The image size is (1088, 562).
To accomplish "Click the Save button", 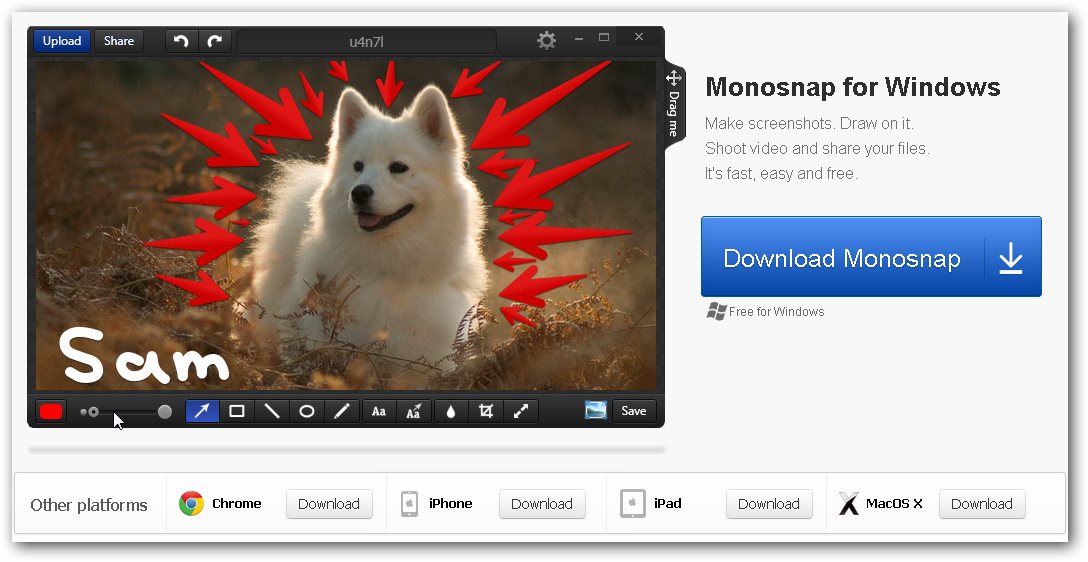I will coord(634,411).
